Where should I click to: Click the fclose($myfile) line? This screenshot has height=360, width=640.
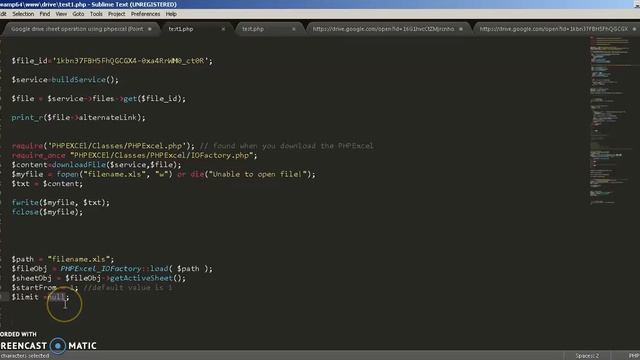tap(47, 212)
